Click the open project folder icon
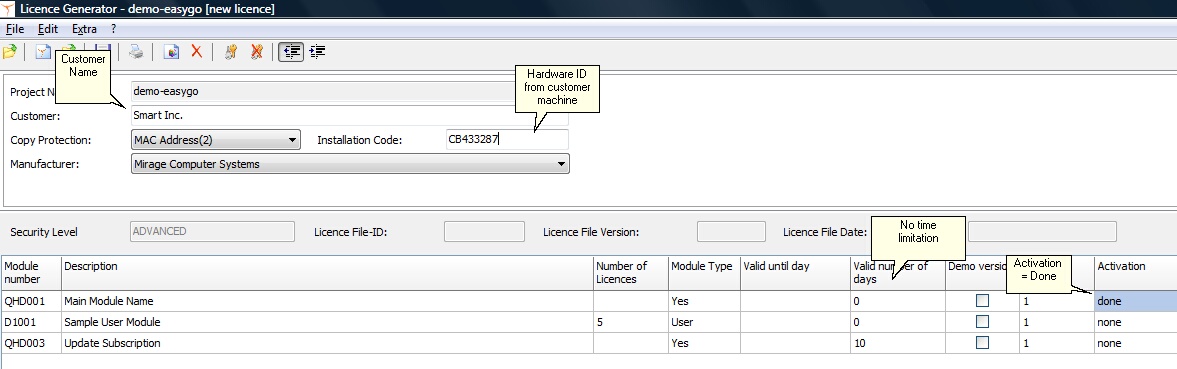The width and height of the screenshot is (1177, 369). (x=10, y=52)
